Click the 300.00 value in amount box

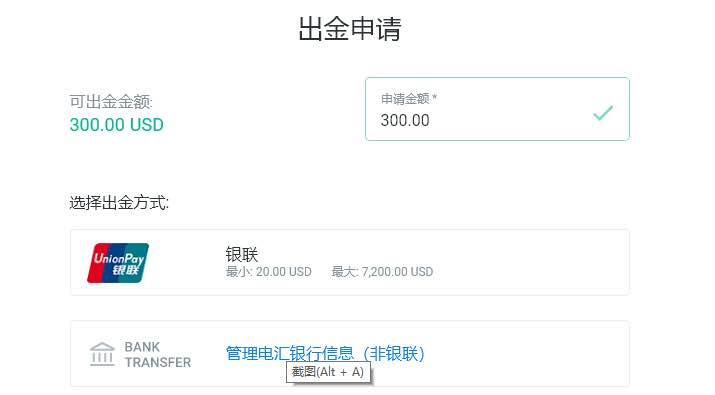coord(405,120)
